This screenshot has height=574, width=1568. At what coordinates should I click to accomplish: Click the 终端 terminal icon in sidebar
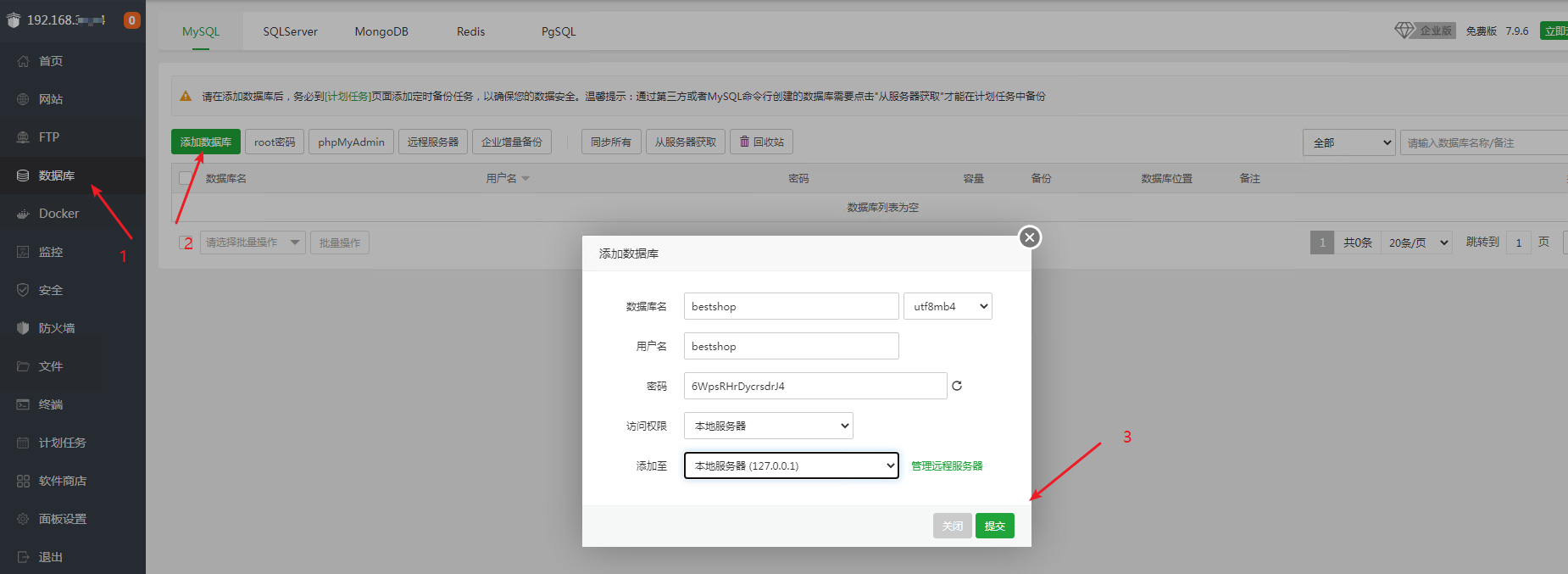tap(23, 404)
